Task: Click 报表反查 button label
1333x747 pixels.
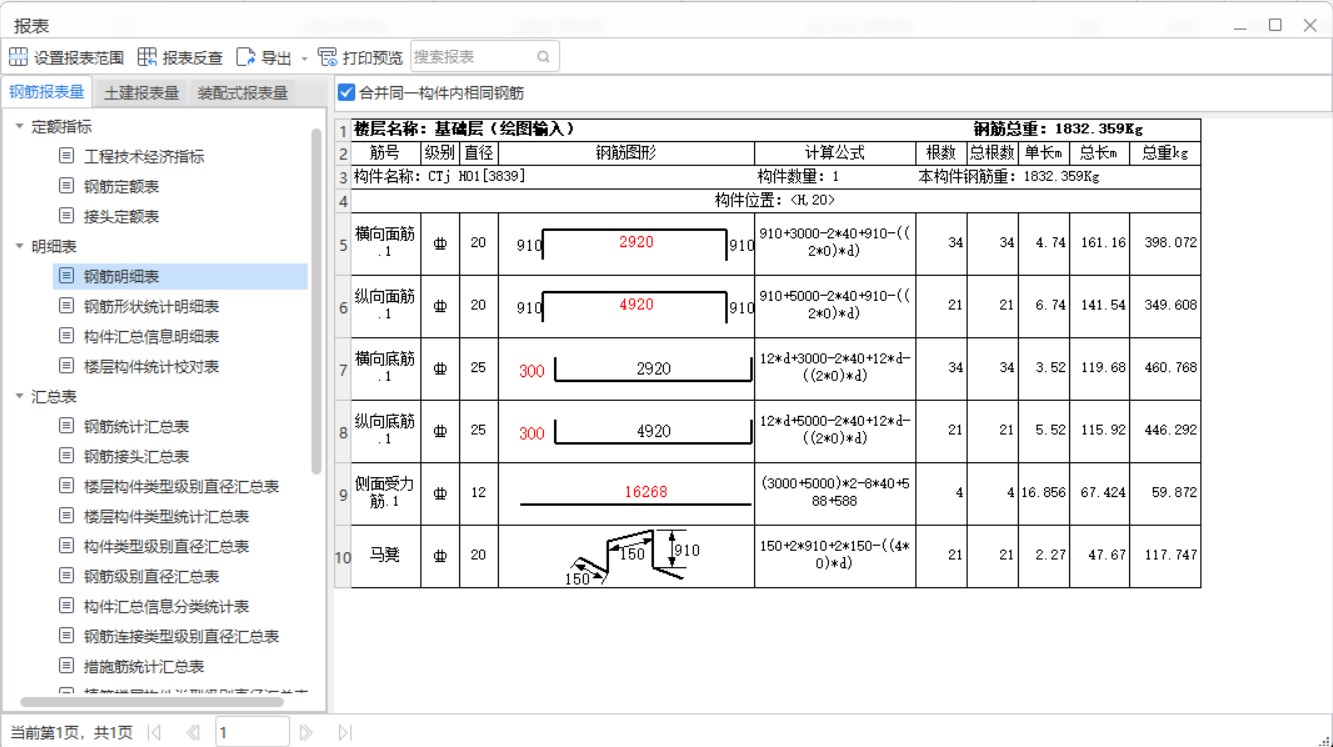Action: [x=192, y=58]
